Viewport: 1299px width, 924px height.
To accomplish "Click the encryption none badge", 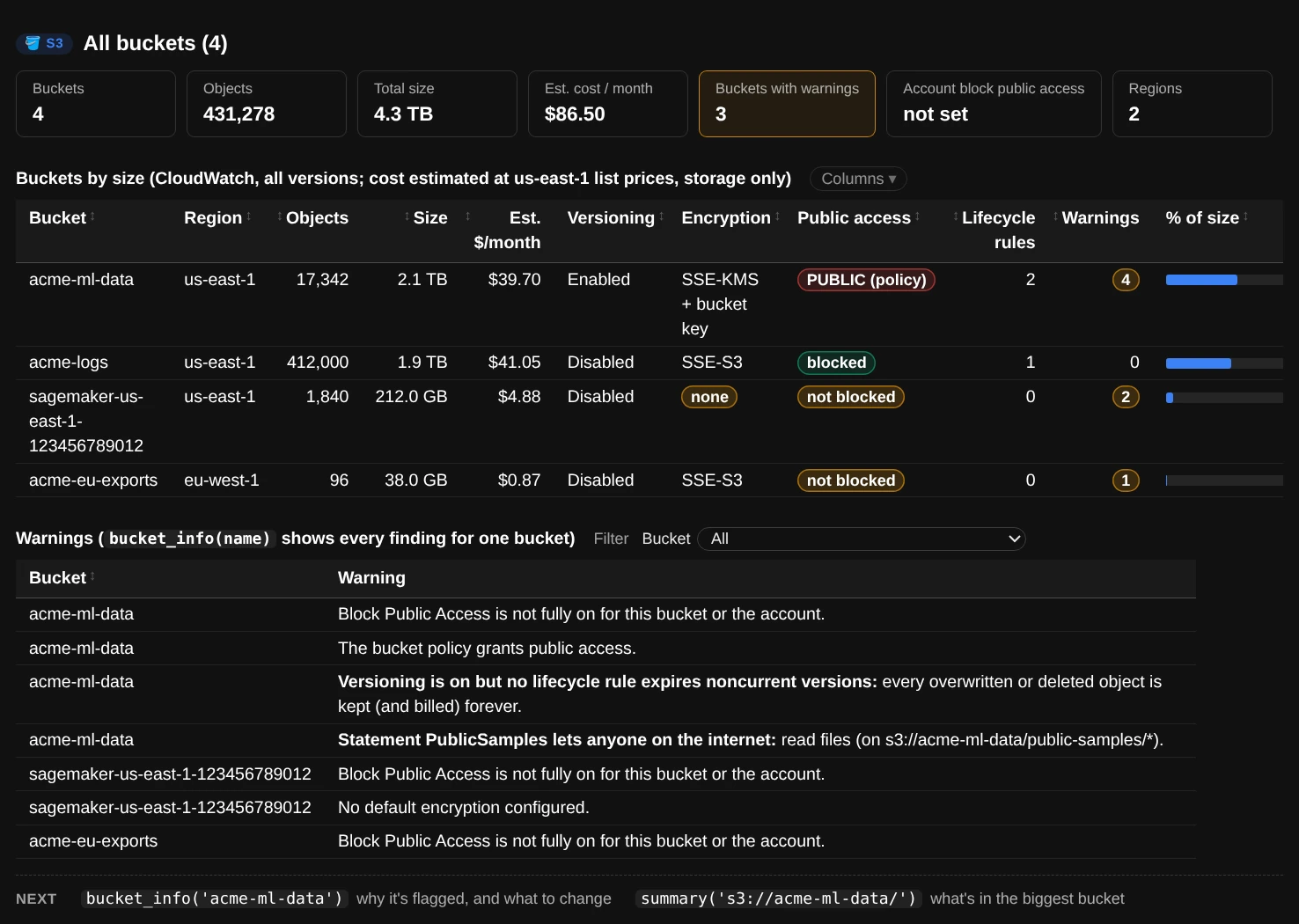I will 709,397.
